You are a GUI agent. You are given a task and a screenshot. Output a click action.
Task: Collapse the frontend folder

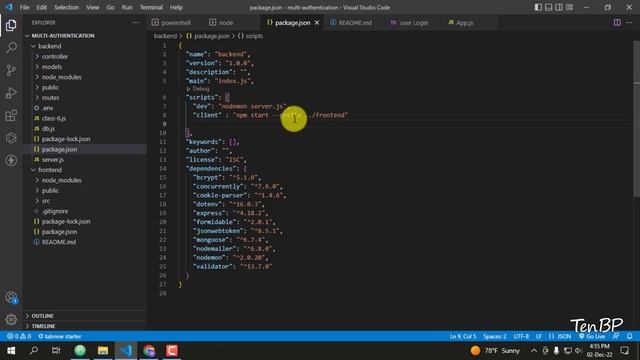click(50, 170)
